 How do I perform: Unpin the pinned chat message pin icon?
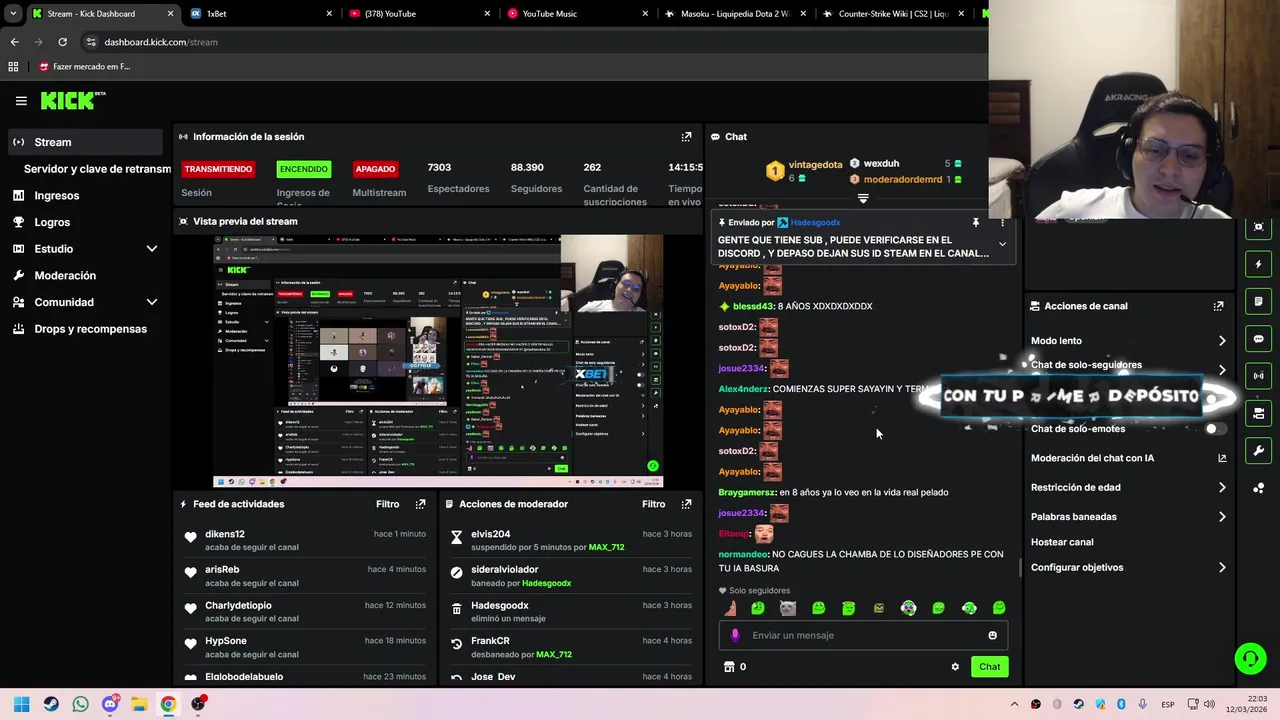coord(975,223)
